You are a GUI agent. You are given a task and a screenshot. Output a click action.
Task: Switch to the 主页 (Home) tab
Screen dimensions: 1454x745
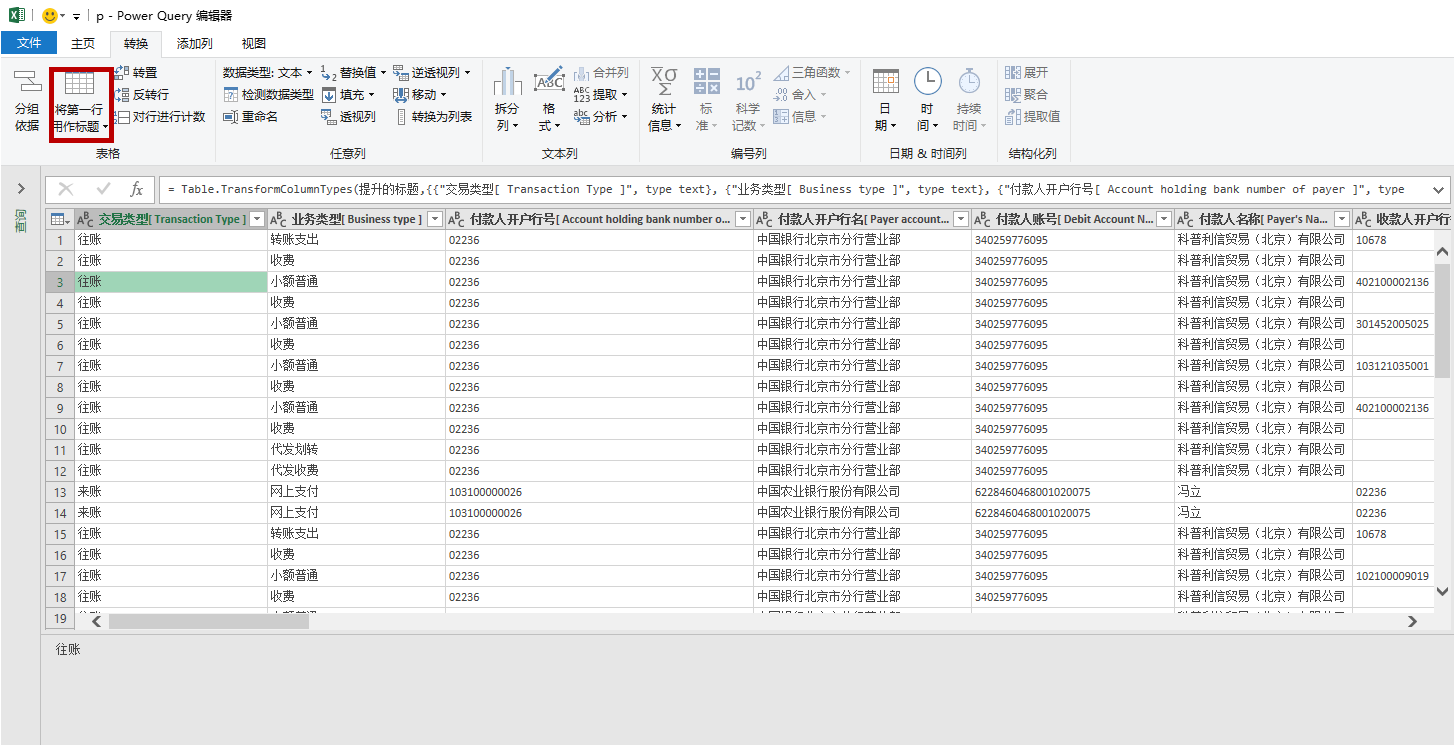coord(83,43)
